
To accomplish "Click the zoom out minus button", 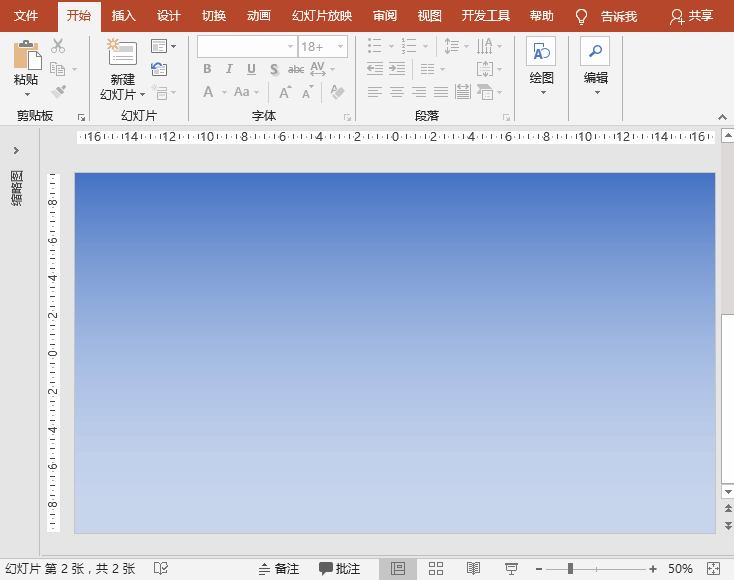I will 539,569.
